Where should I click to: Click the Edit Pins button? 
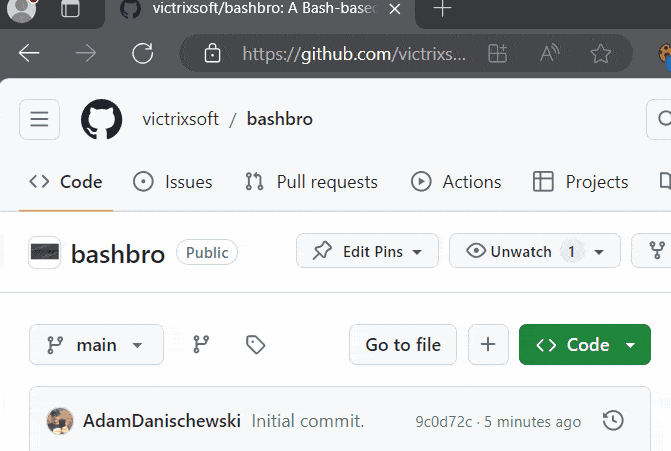tap(367, 251)
